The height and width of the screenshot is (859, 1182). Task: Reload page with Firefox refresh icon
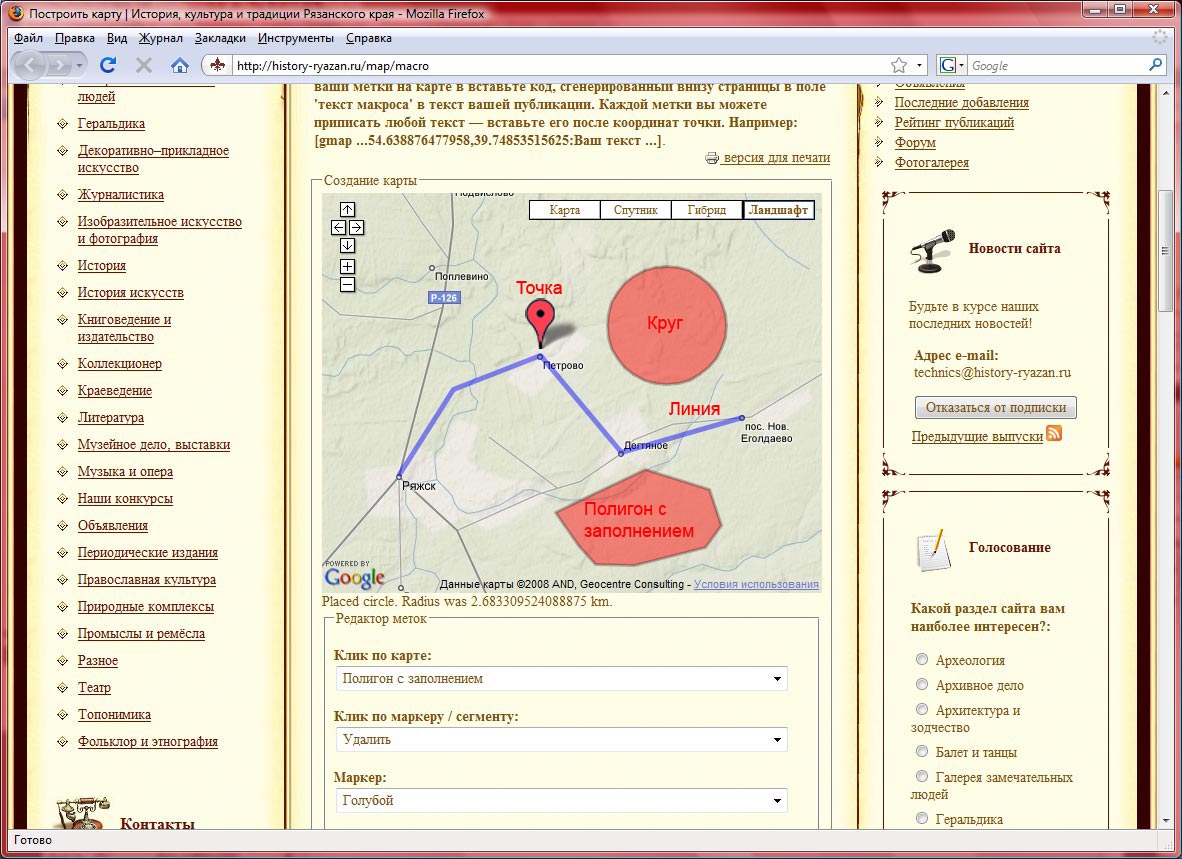[x=109, y=66]
